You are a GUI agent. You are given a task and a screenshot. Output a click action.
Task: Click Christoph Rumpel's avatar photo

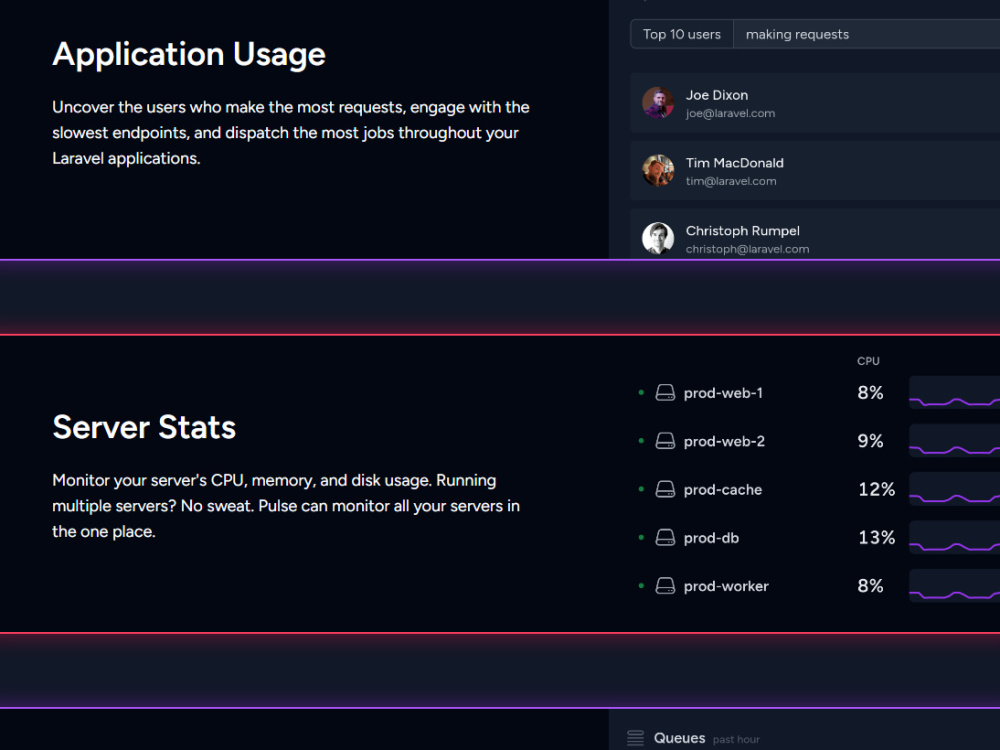[x=658, y=238]
